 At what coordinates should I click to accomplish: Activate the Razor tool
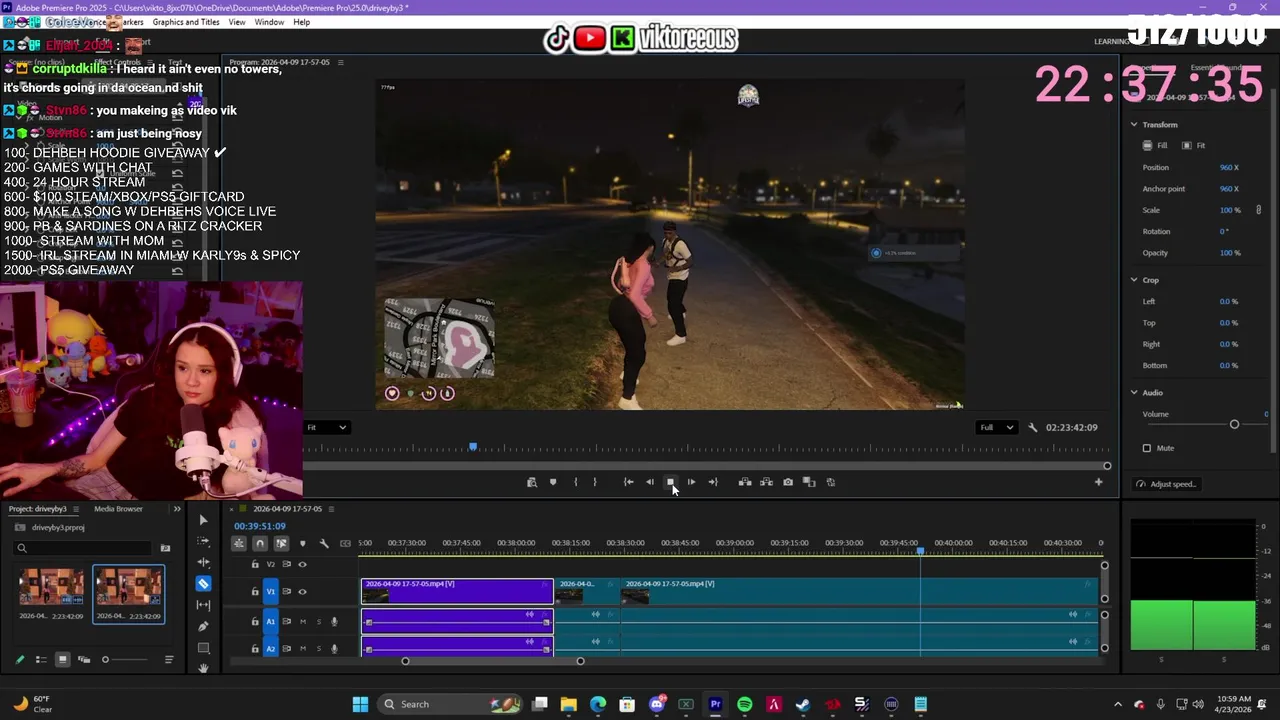click(203, 583)
